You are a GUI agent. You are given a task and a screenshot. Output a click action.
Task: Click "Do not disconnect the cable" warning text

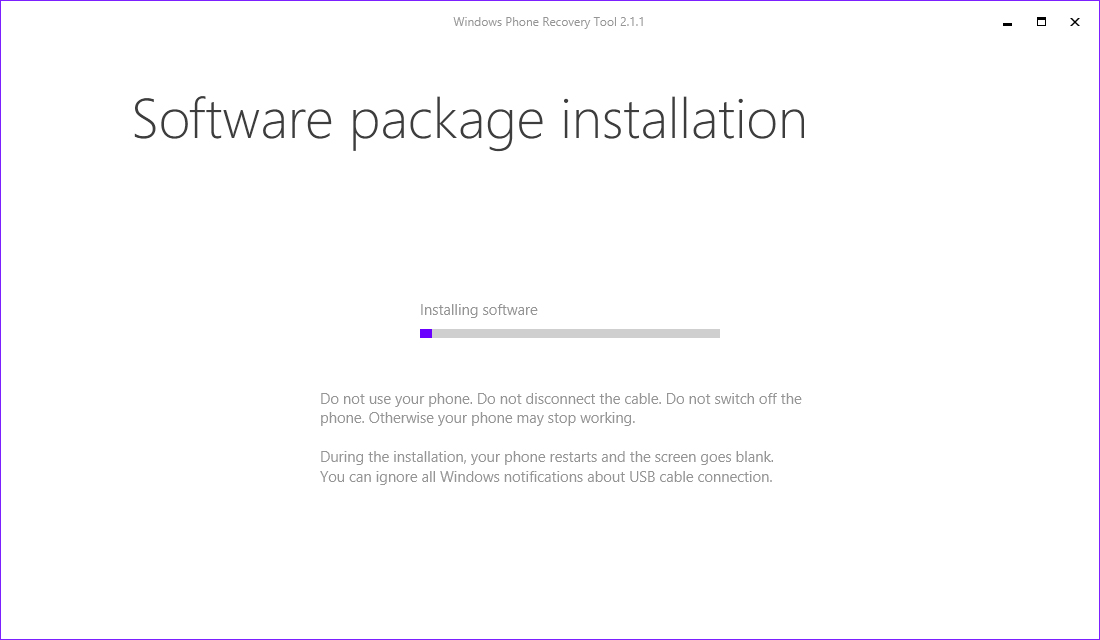(566, 399)
